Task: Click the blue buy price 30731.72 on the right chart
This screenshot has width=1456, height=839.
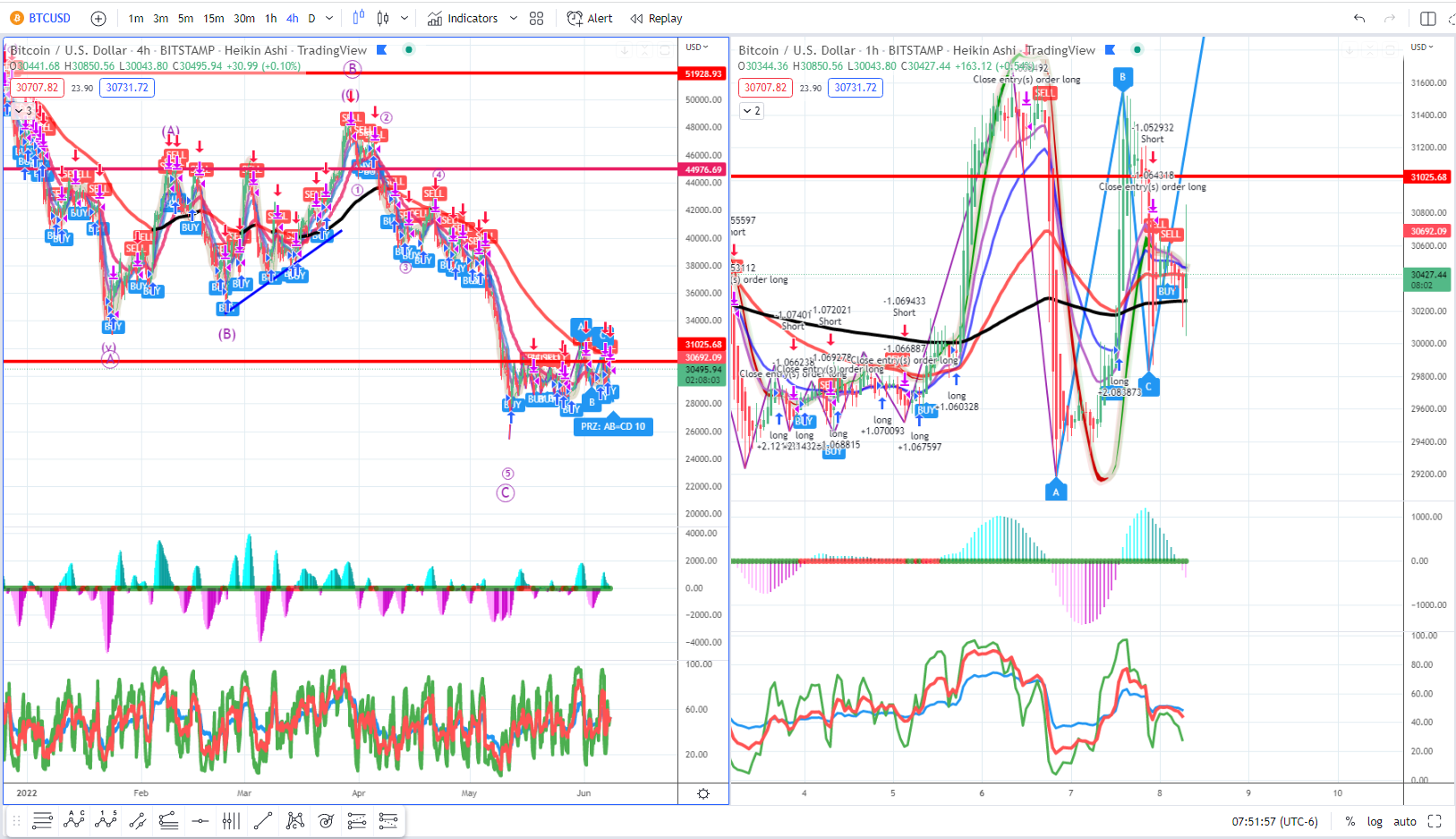Action: [x=856, y=88]
